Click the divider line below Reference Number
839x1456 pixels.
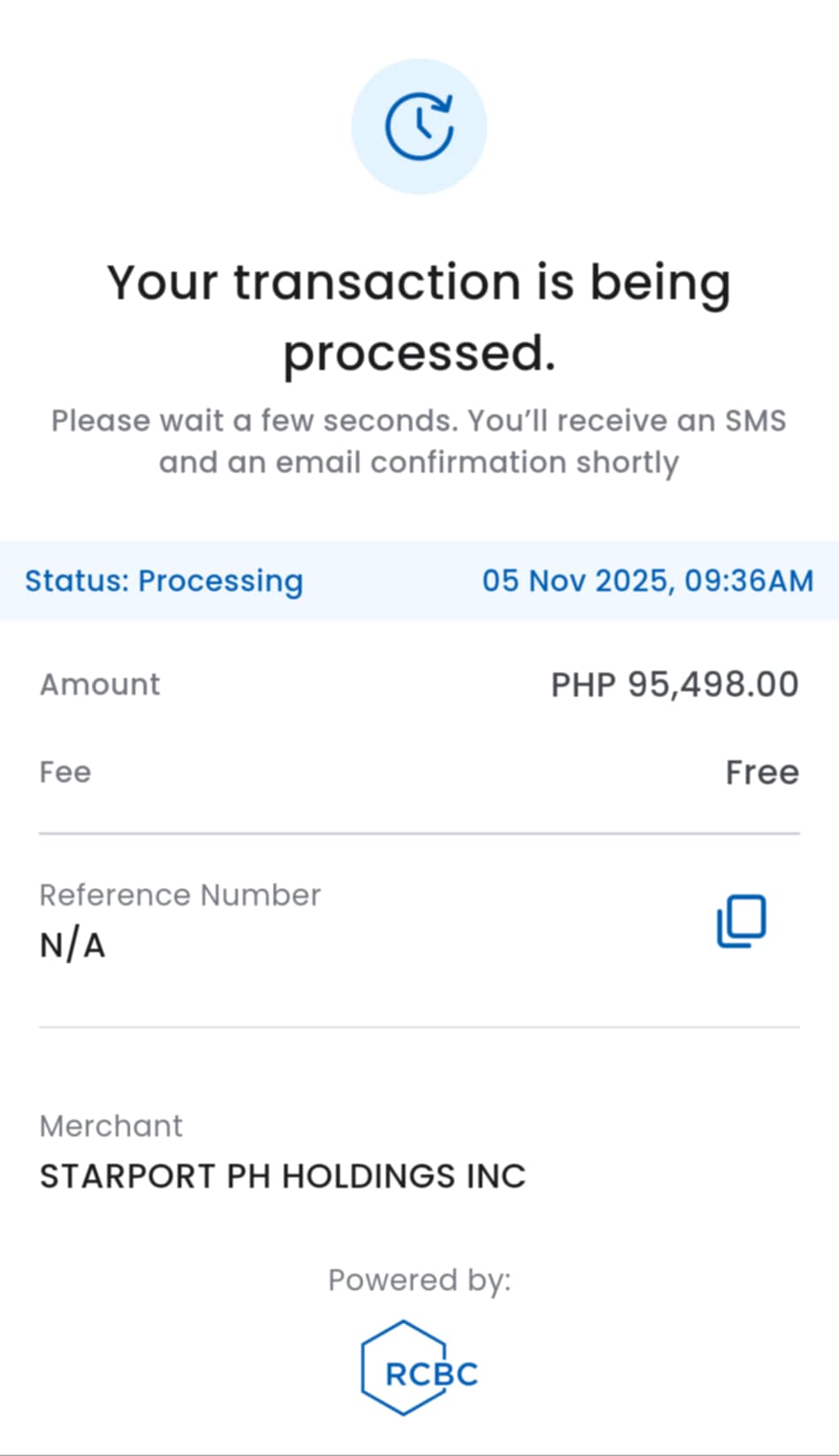(x=419, y=1027)
